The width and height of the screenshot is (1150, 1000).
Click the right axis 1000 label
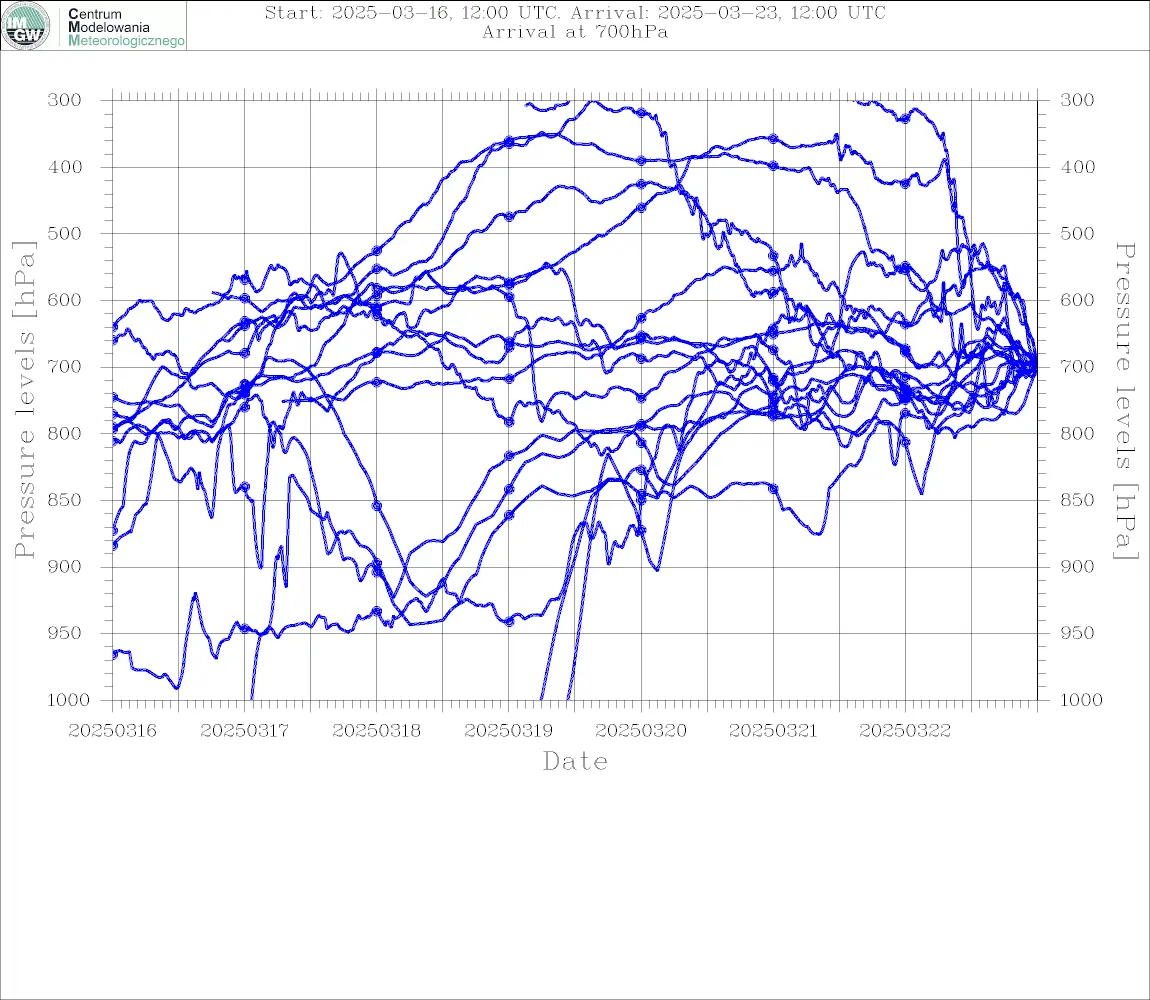(1081, 700)
